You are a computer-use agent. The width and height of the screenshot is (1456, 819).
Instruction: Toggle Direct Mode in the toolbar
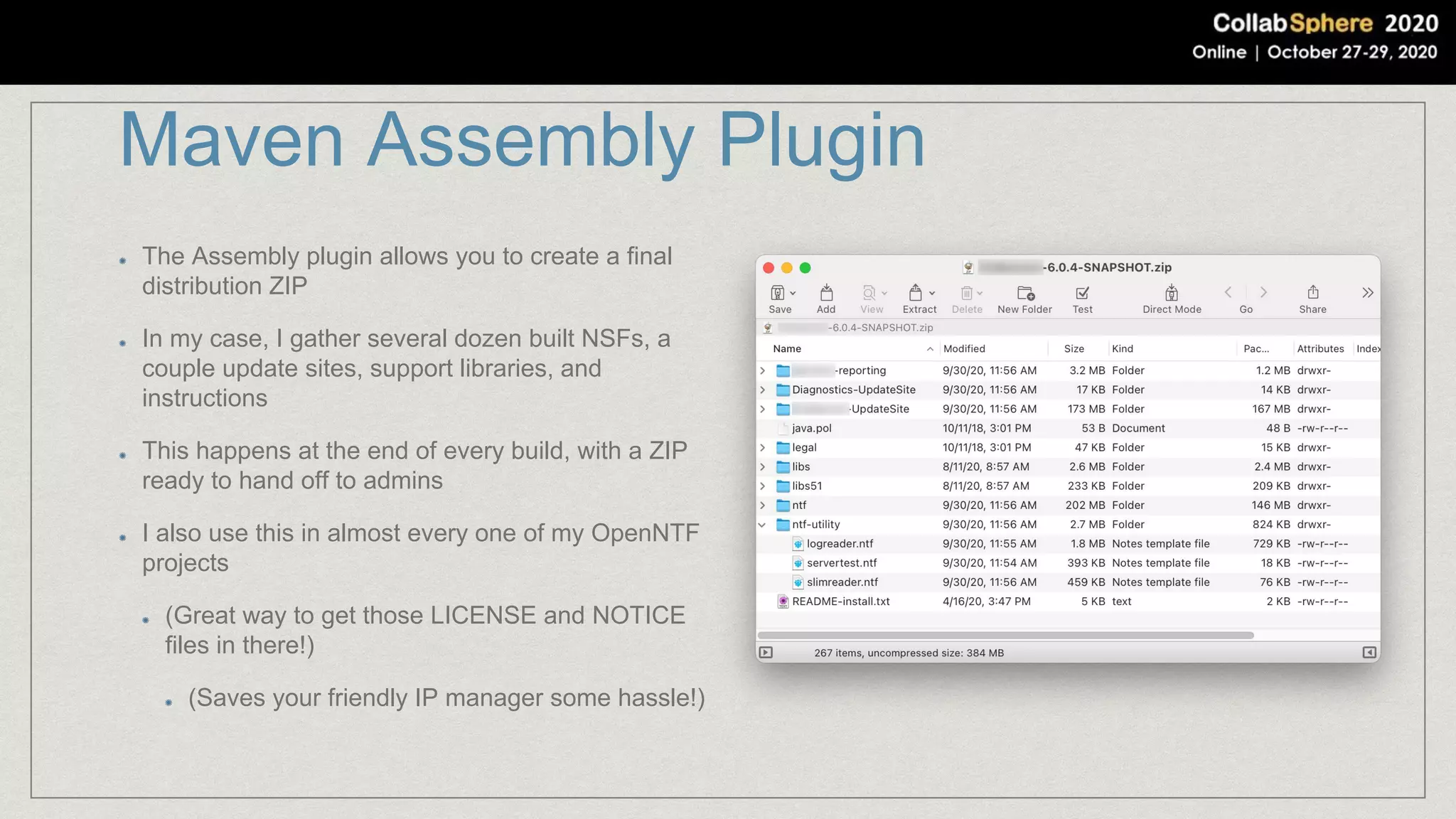tap(1172, 293)
